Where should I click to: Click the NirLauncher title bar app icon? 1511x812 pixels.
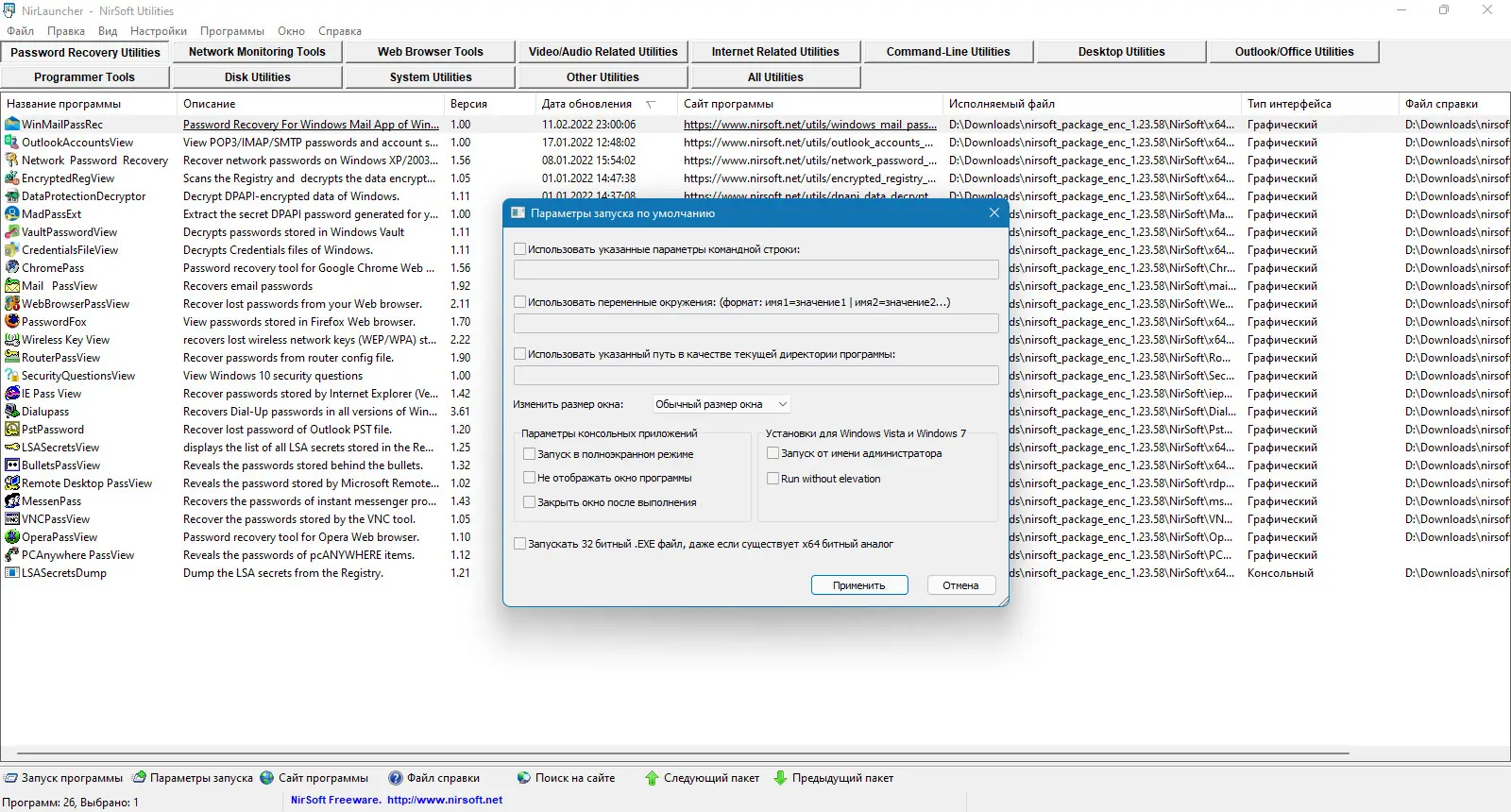pyautogui.click(x=9, y=10)
